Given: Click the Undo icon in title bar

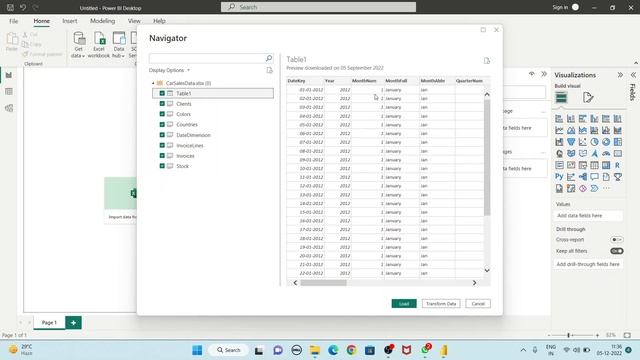Looking at the screenshot, I should click(23, 7).
